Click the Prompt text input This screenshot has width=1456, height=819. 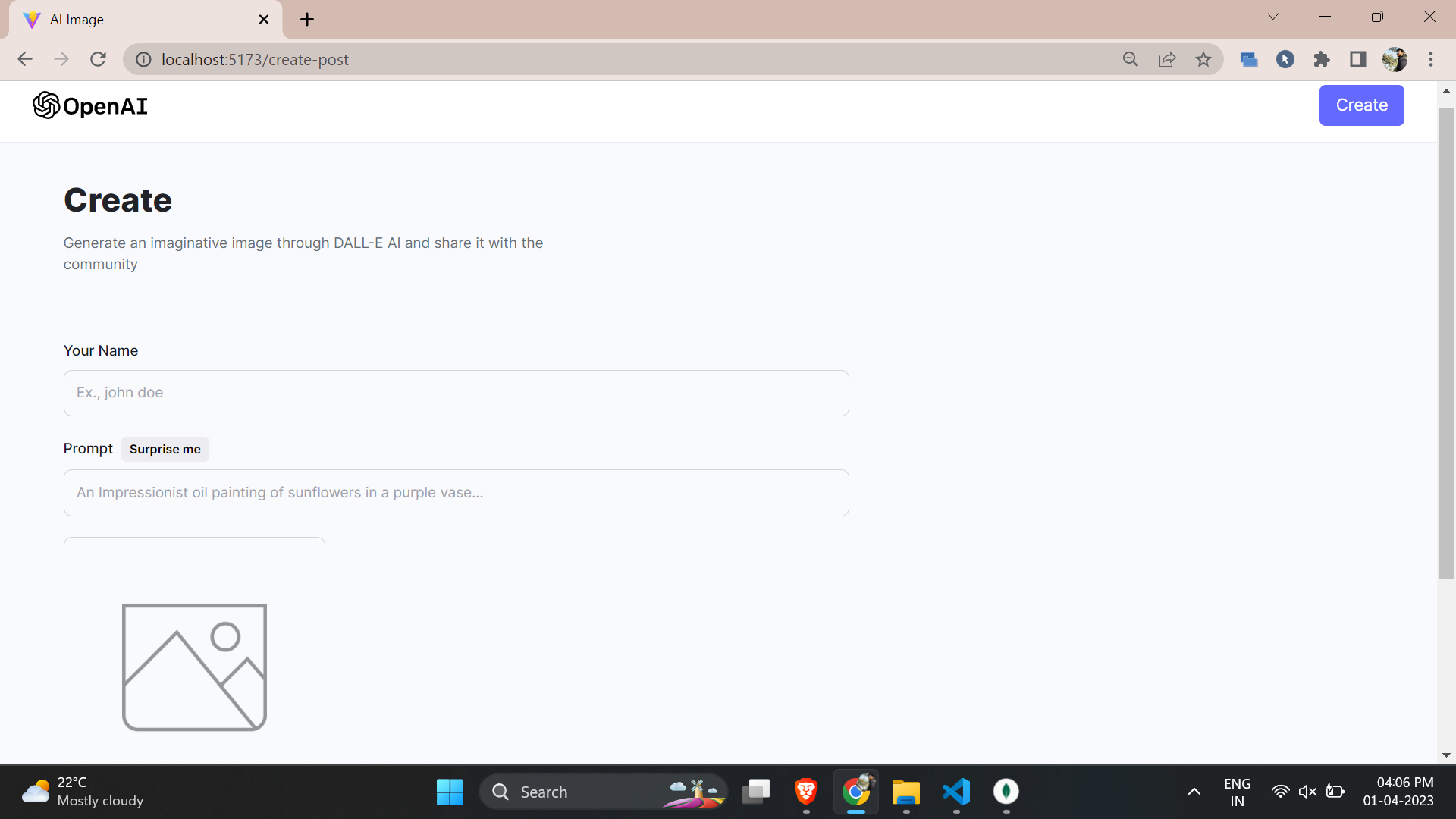pos(456,493)
